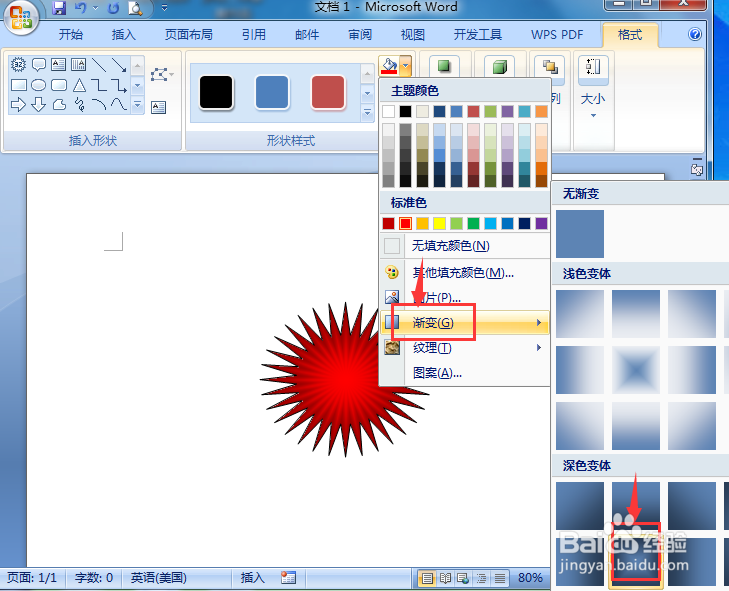Open the WPS PDF tab
Screen dimensions: 729x591
(557, 34)
